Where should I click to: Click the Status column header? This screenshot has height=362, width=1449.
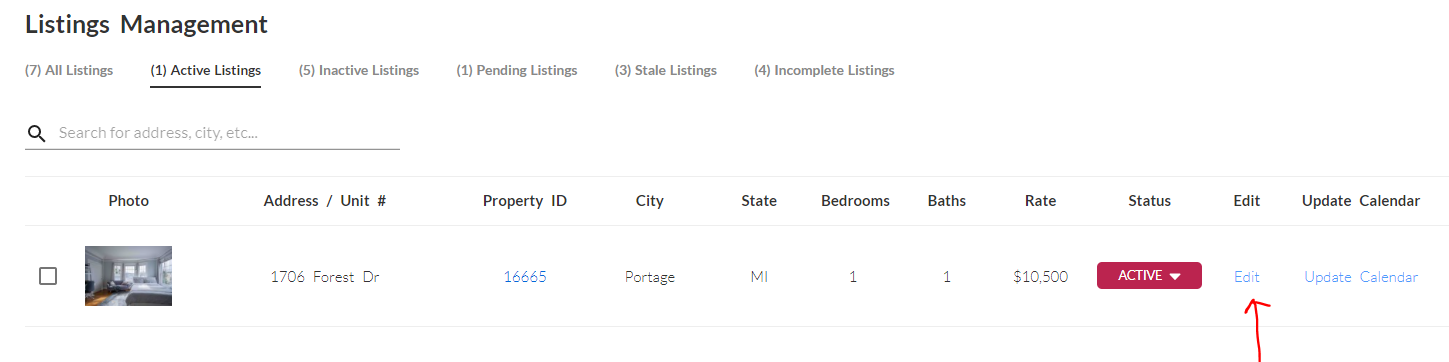[1149, 201]
